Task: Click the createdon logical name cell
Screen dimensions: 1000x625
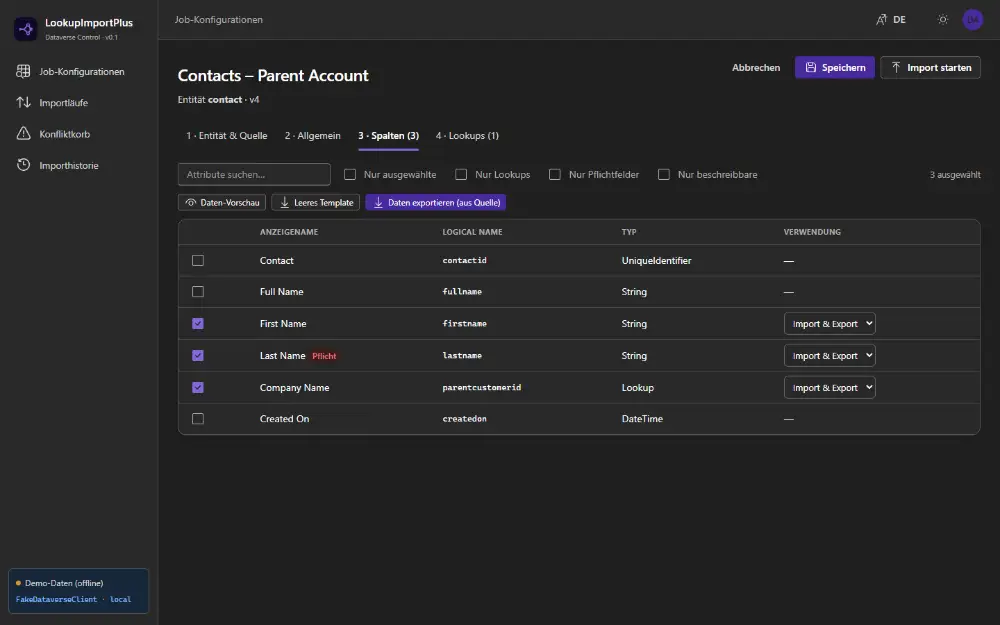Action: tap(464, 418)
